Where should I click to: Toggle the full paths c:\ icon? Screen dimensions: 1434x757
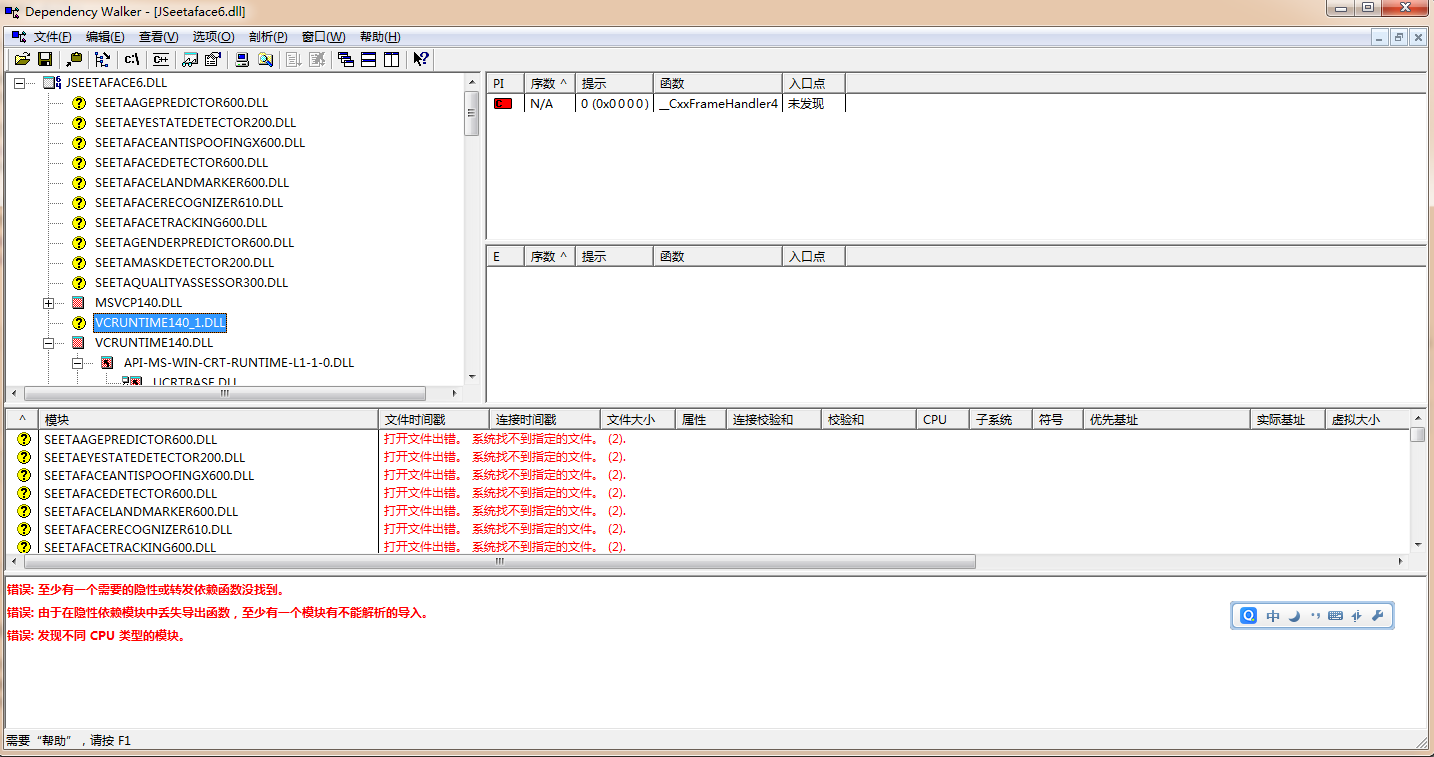click(131, 59)
